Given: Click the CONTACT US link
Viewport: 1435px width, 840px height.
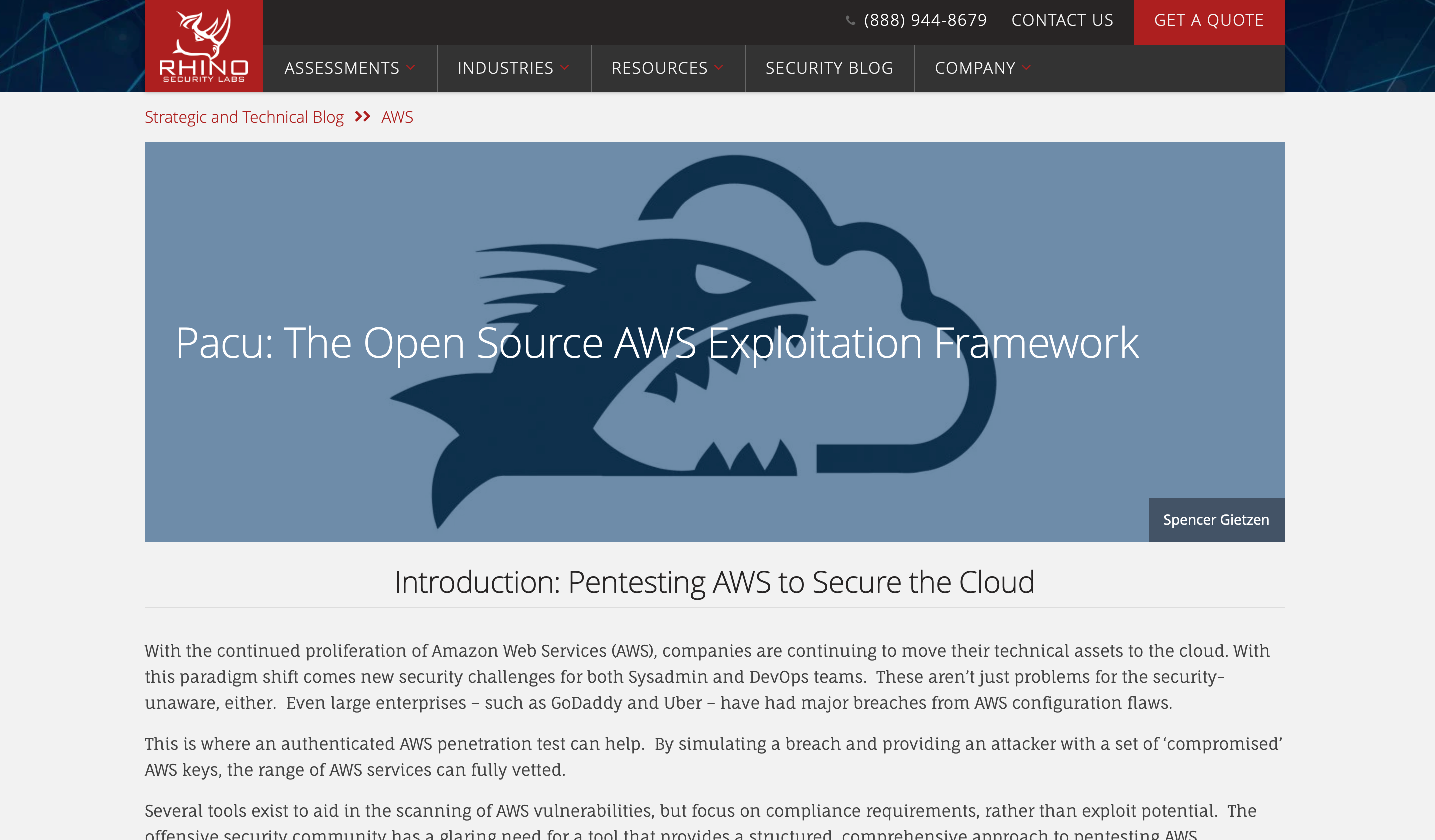Looking at the screenshot, I should coord(1062,20).
